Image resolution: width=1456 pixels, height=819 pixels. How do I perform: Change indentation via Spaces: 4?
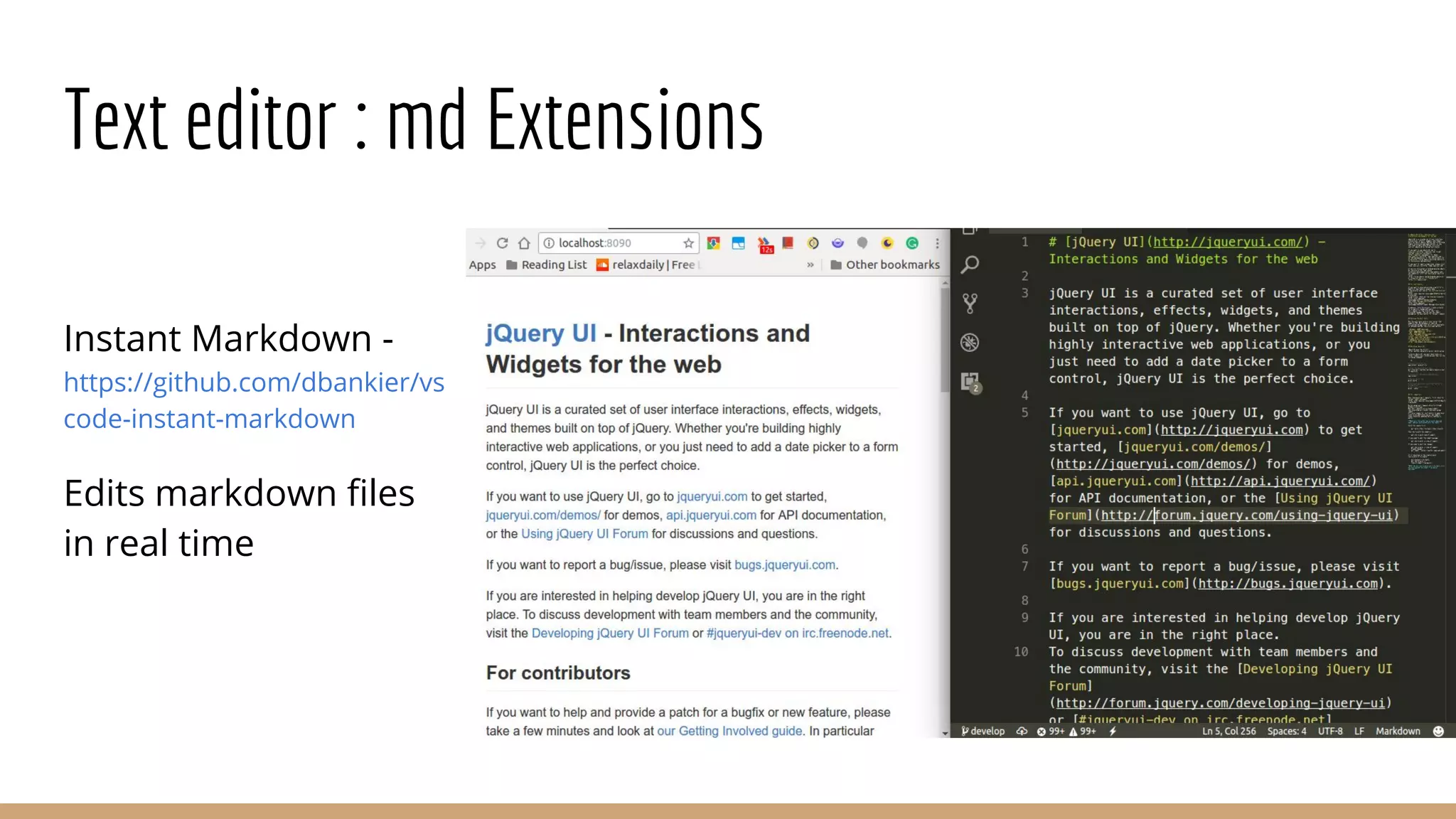click(x=1287, y=731)
